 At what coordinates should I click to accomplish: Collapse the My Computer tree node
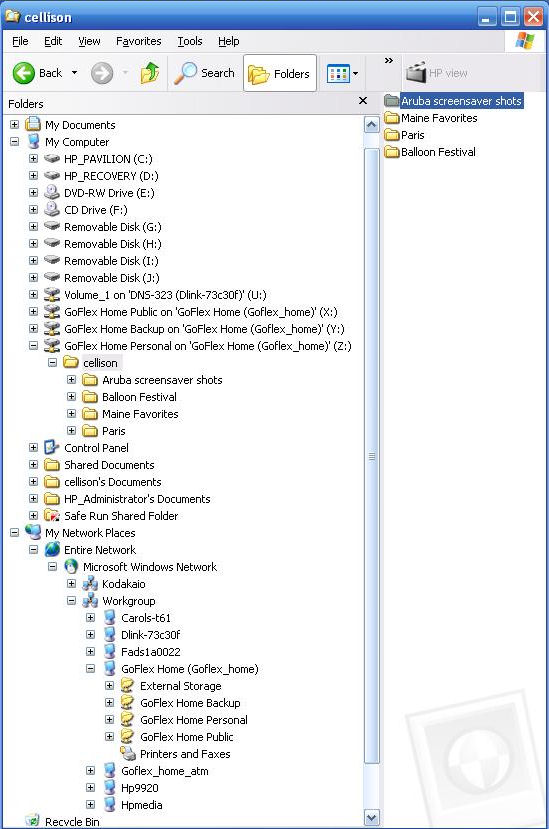click(14, 142)
